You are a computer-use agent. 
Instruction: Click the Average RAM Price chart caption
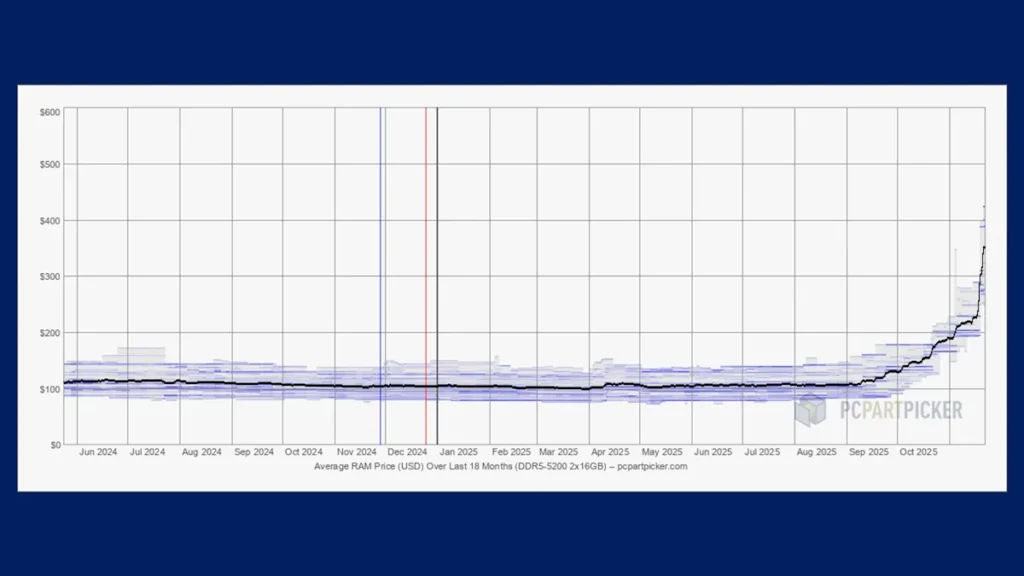click(500, 466)
